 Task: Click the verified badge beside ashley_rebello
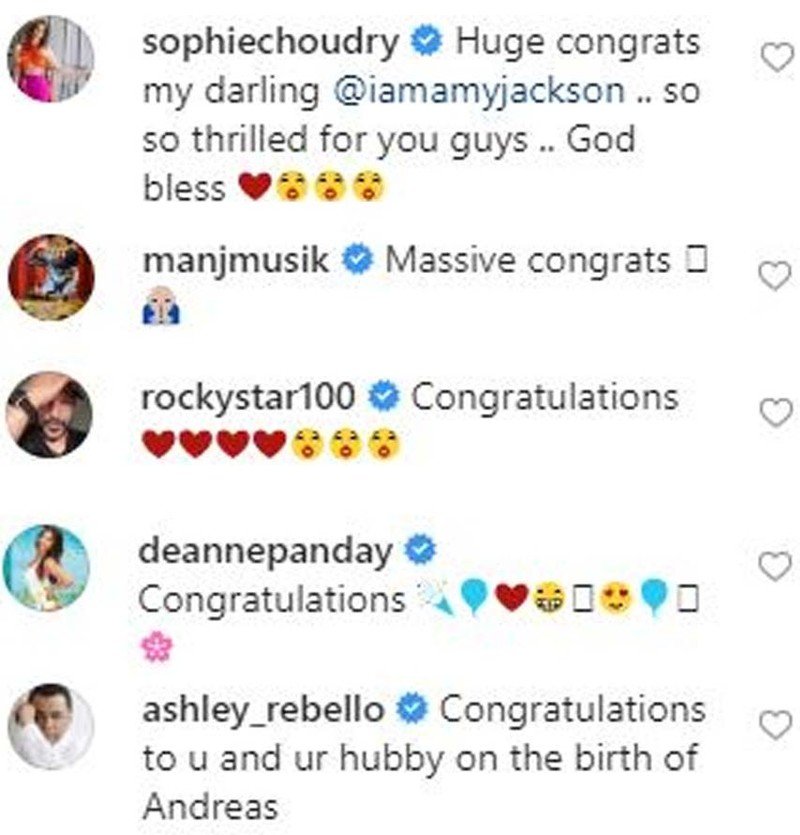coord(413,709)
